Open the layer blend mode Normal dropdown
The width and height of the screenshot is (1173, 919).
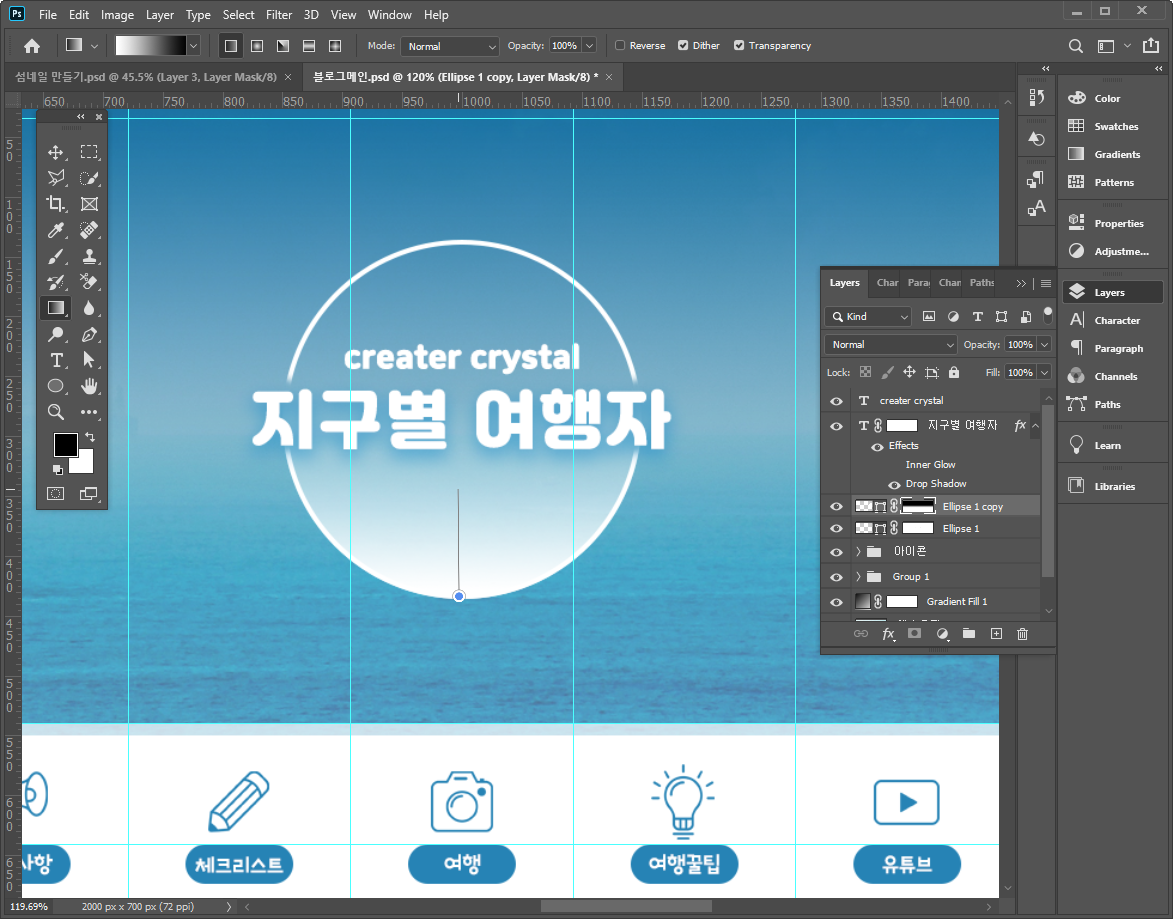(890, 344)
